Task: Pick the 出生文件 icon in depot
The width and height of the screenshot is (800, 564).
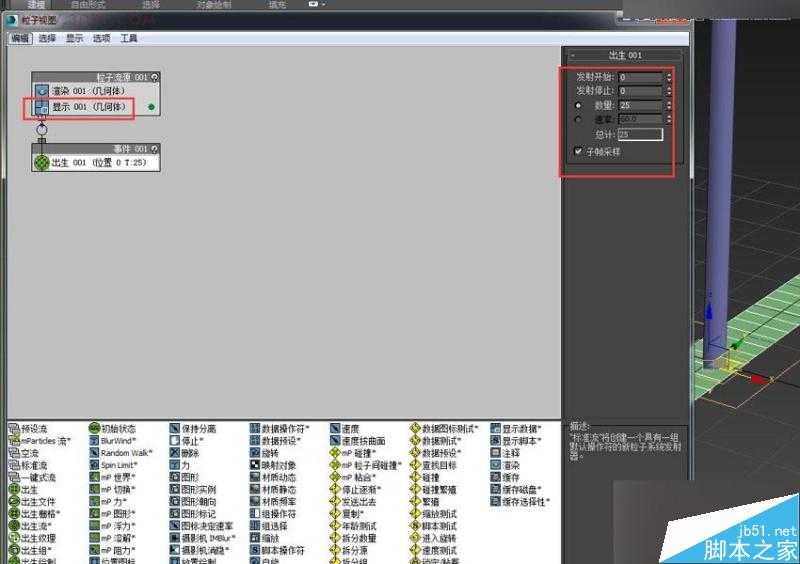Action: [14, 502]
